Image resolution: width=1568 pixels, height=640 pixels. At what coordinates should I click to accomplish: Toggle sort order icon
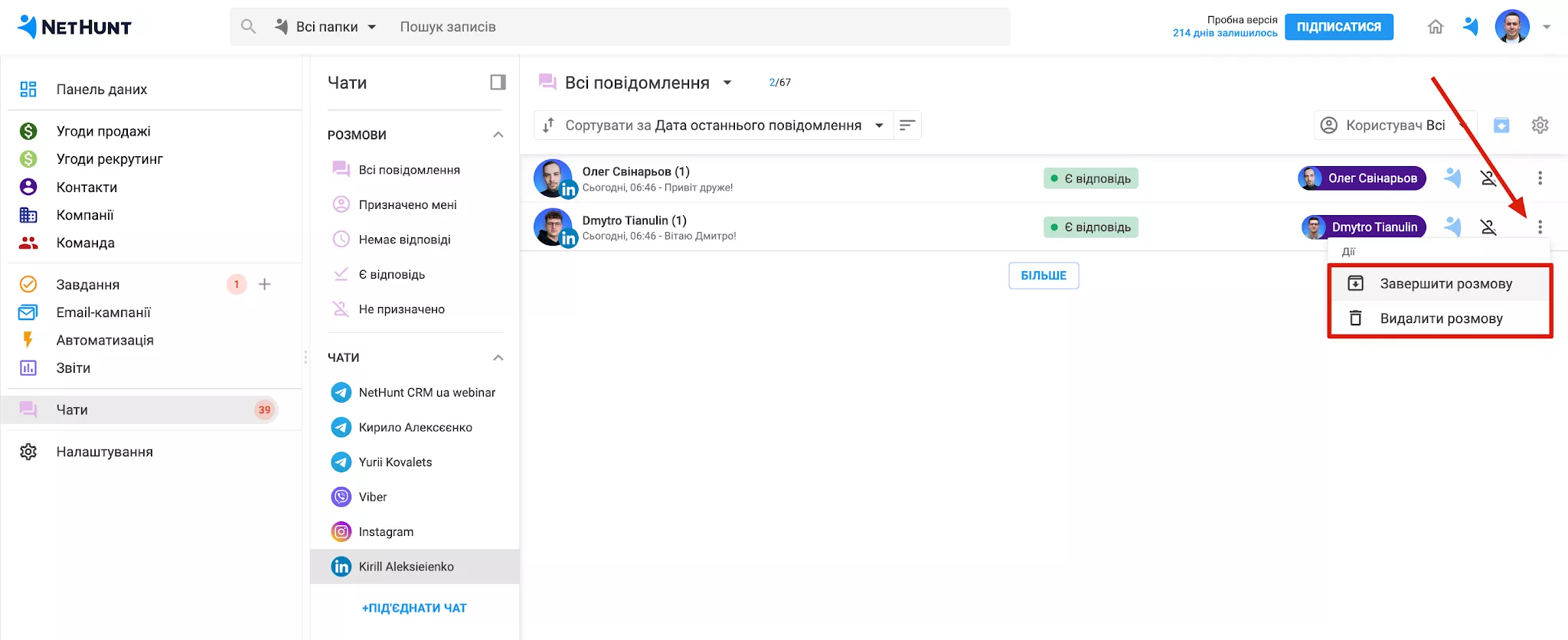point(907,126)
